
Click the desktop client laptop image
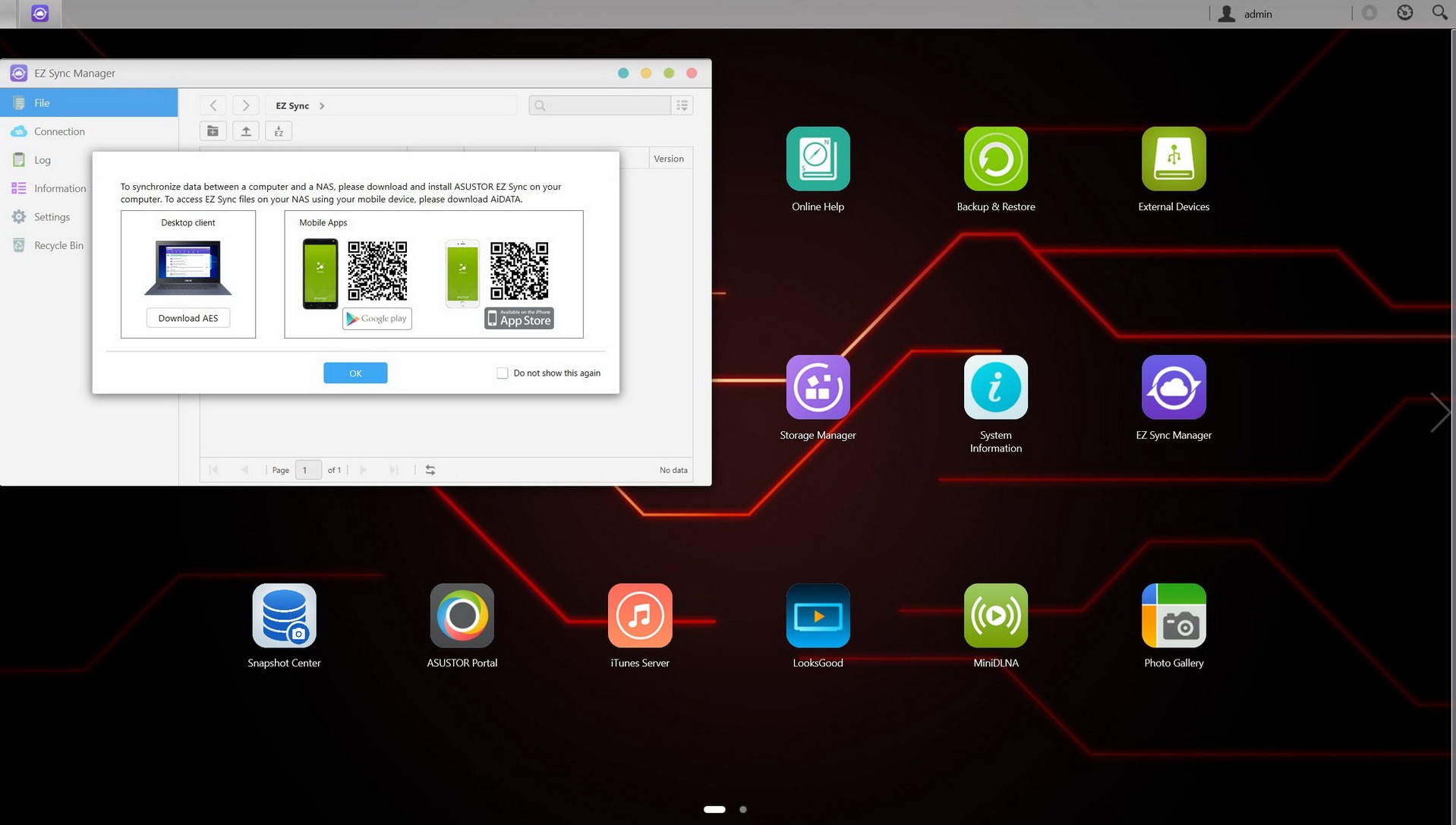coord(188,267)
